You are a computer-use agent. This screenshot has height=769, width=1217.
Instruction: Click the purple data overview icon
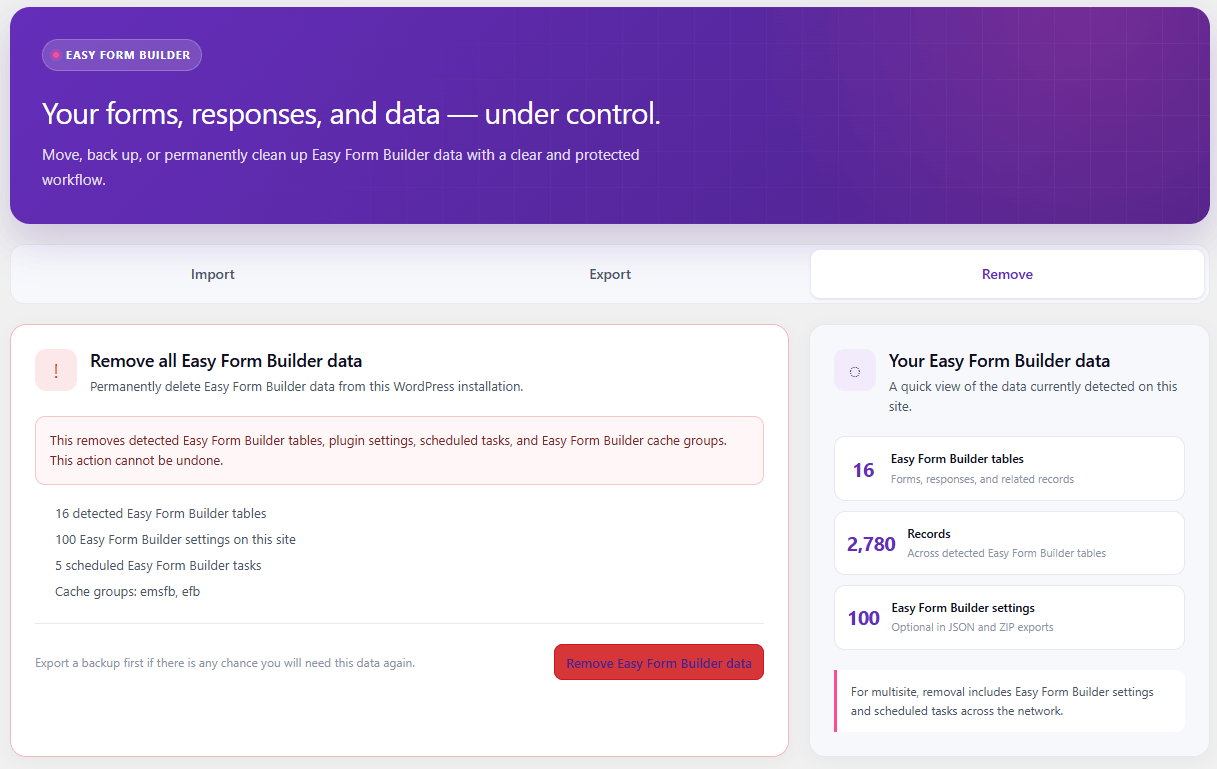point(855,370)
